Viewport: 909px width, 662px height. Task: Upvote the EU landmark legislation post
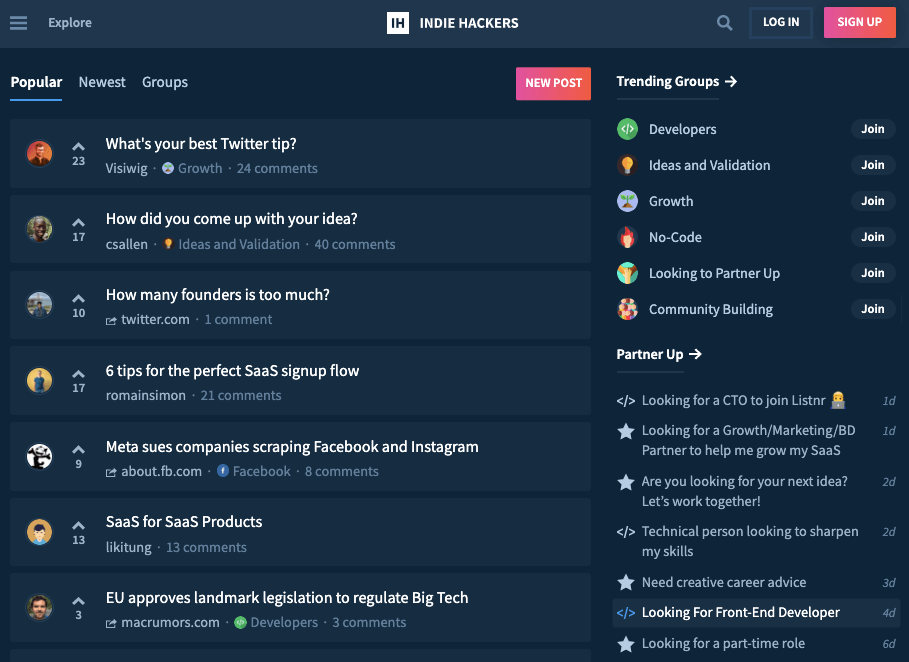coord(78,601)
